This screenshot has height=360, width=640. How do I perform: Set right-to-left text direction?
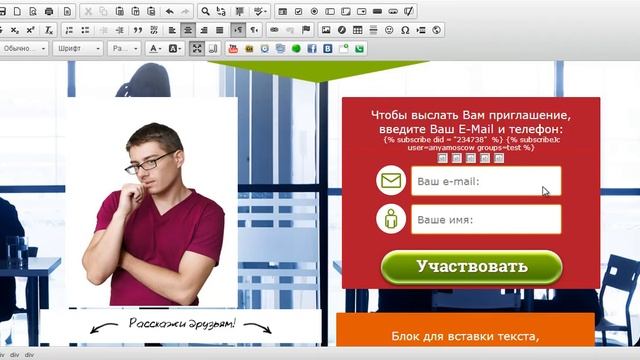(254, 30)
